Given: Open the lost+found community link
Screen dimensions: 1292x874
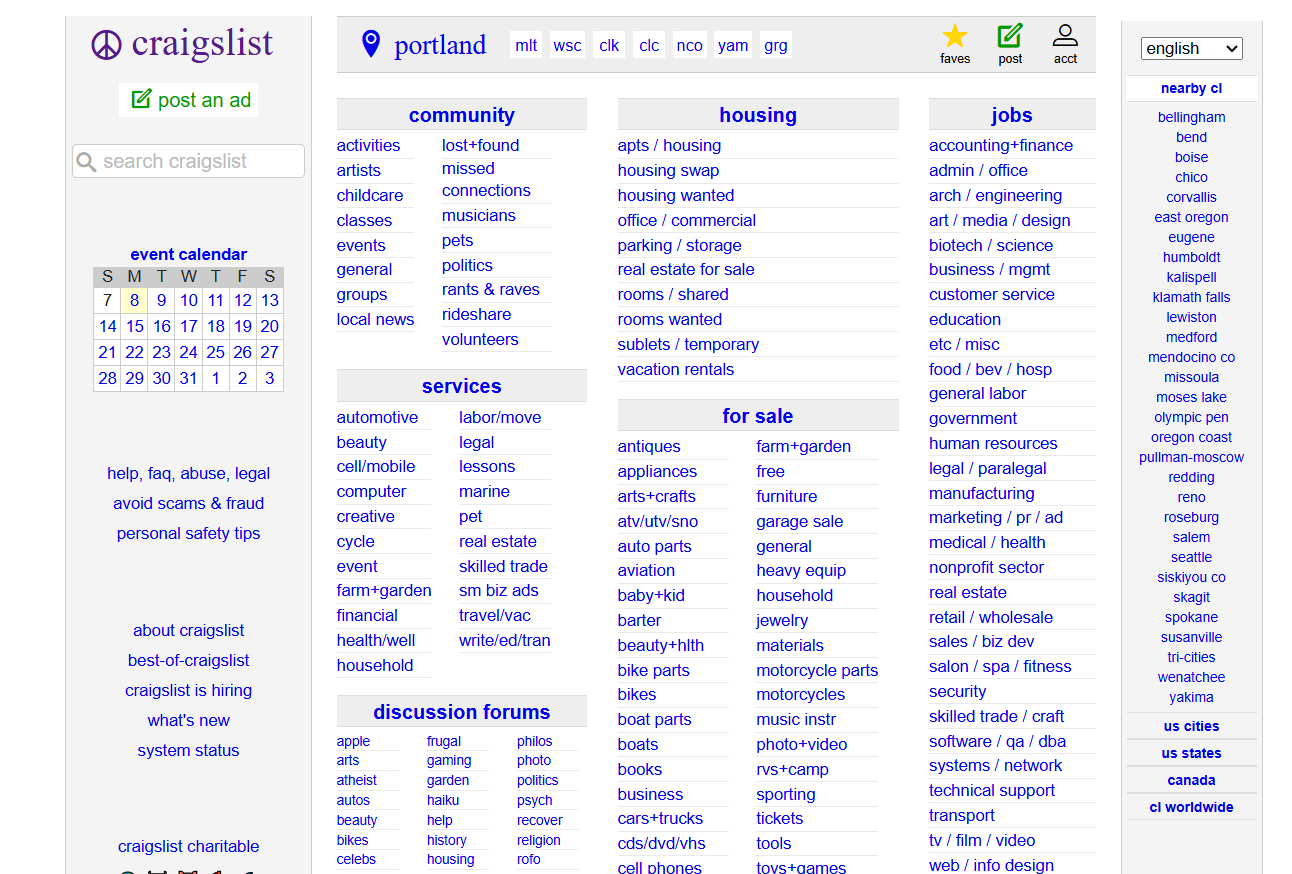Looking at the screenshot, I should pos(480,146).
